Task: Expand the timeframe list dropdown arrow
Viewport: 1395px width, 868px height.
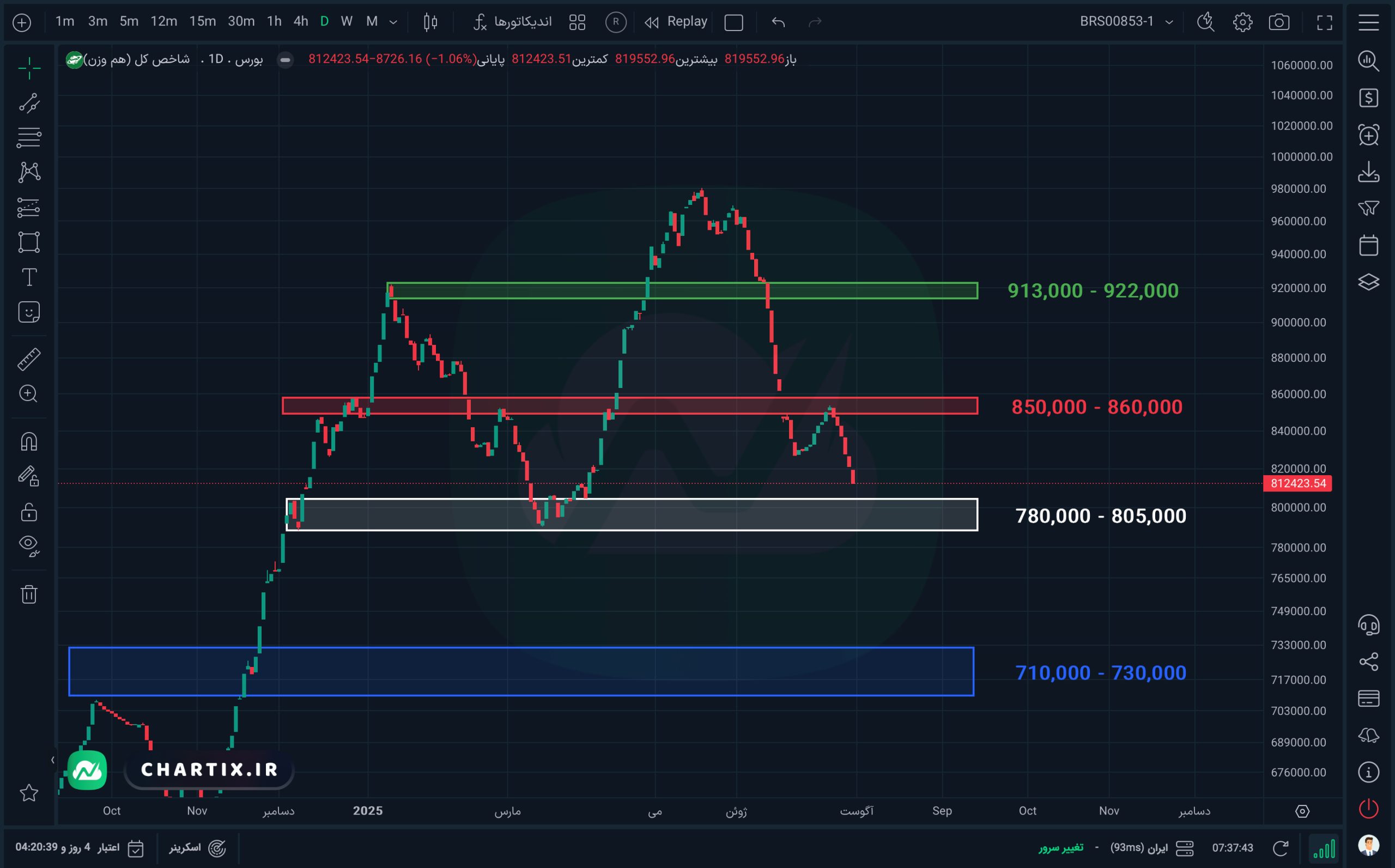Action: pos(393,22)
